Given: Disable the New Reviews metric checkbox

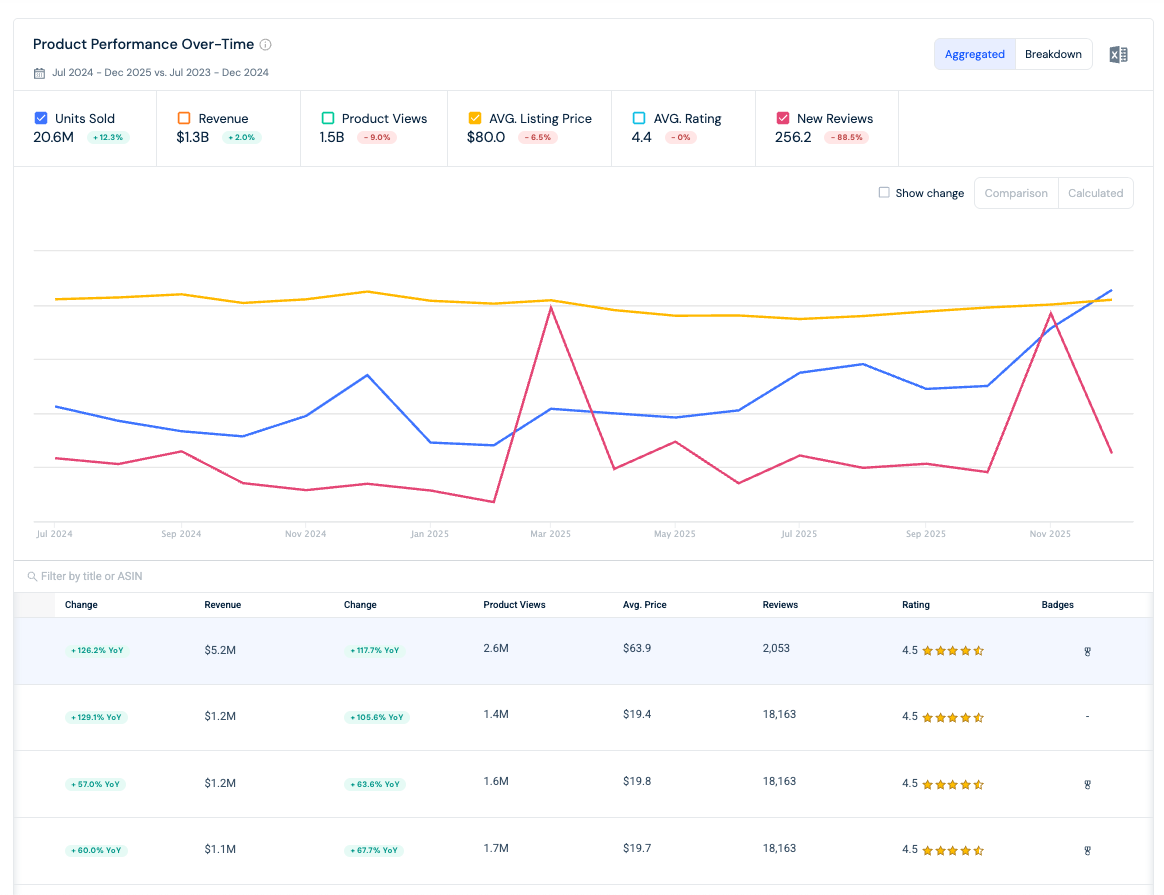Looking at the screenshot, I should (x=782, y=118).
